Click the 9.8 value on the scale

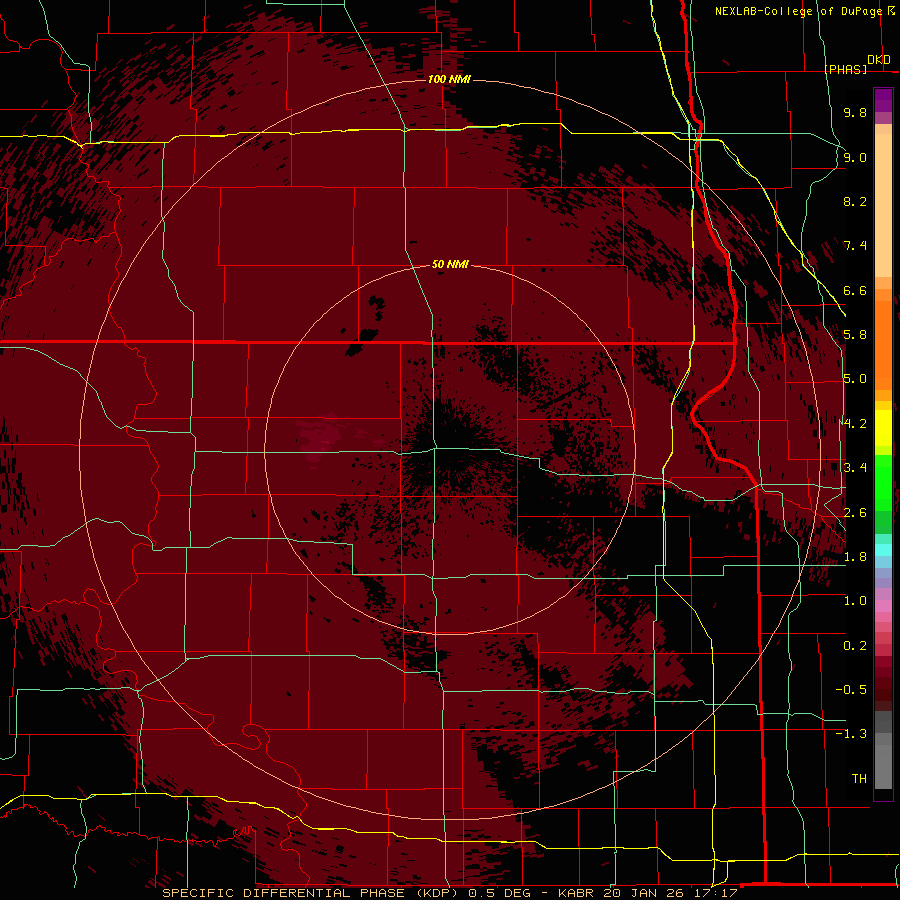pyautogui.click(x=855, y=112)
